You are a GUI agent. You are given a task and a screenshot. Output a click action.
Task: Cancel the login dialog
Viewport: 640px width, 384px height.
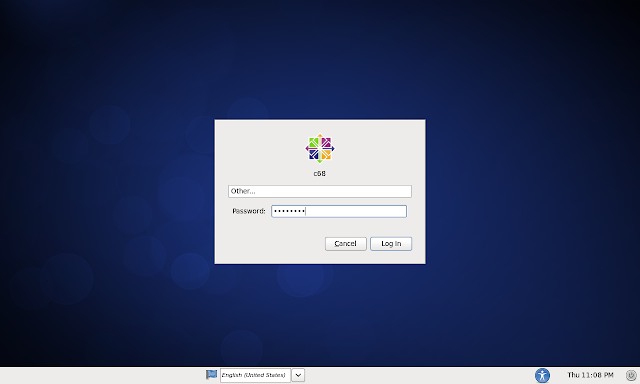pos(345,244)
